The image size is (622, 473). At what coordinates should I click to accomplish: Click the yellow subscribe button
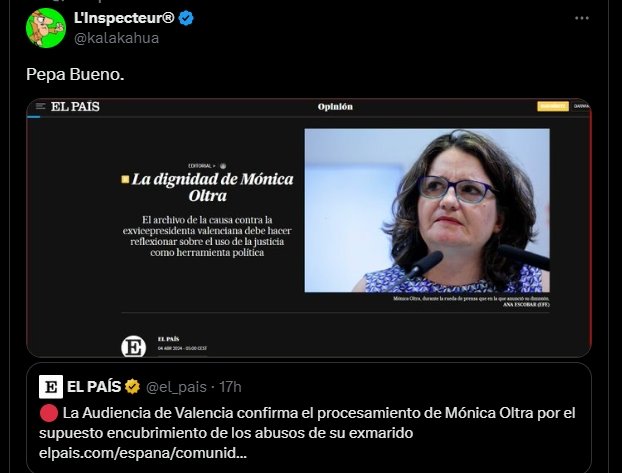553,106
